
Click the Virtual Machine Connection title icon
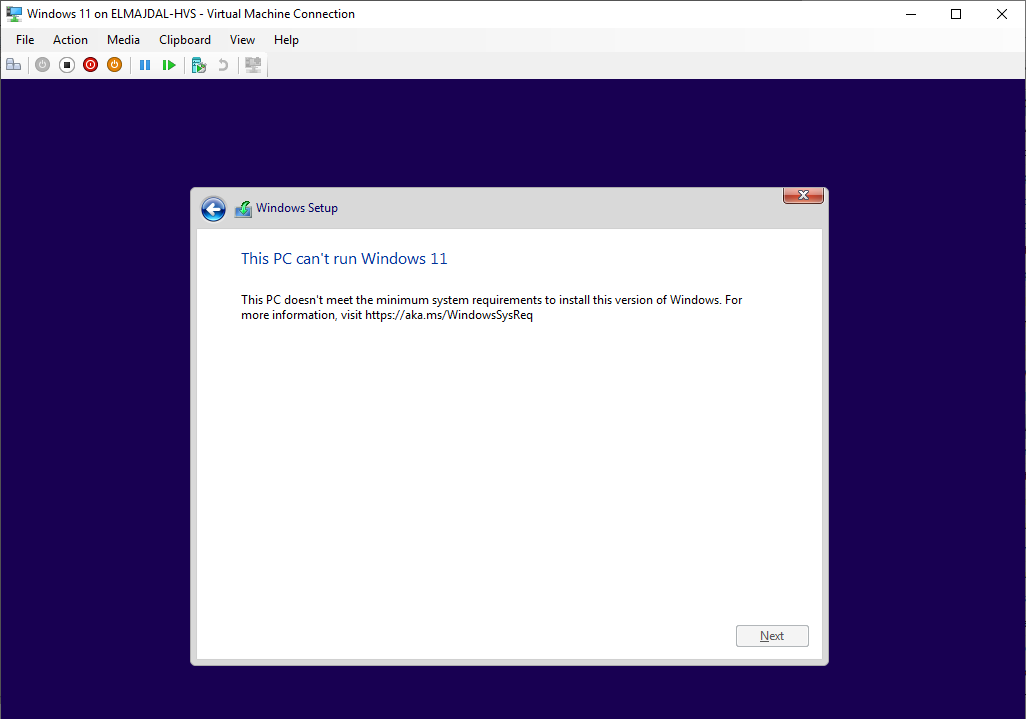tap(14, 14)
